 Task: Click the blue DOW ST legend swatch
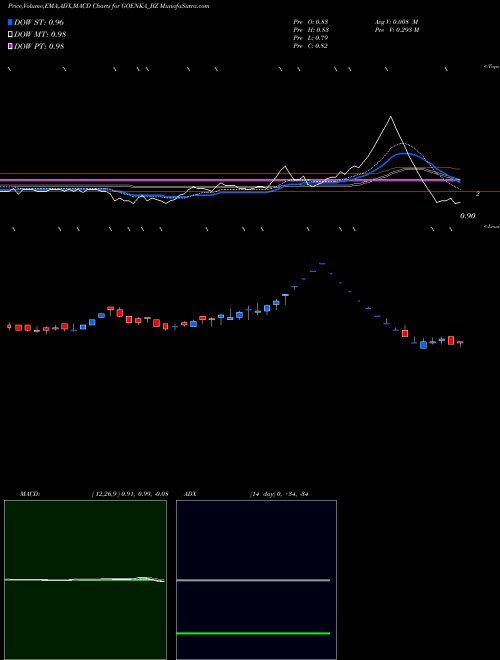[x=11, y=22]
